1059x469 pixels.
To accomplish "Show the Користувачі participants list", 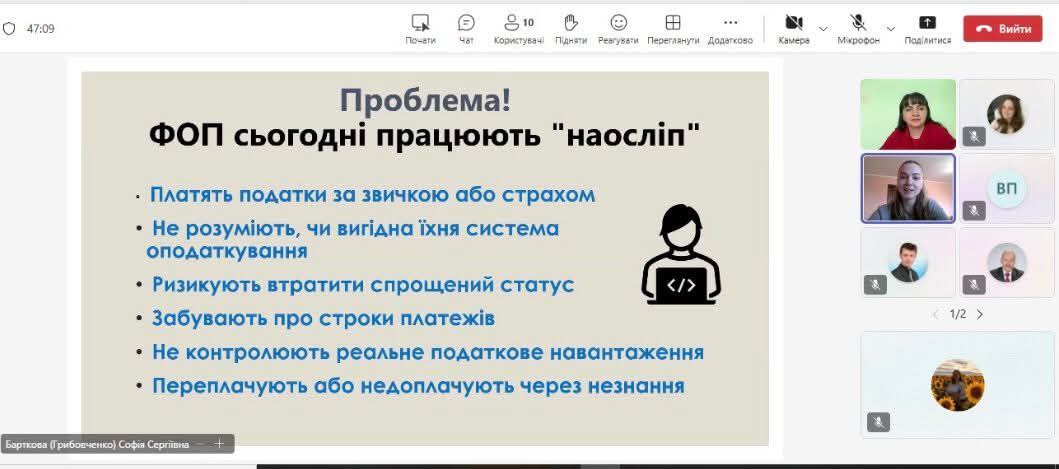I will pyautogui.click(x=519, y=29).
